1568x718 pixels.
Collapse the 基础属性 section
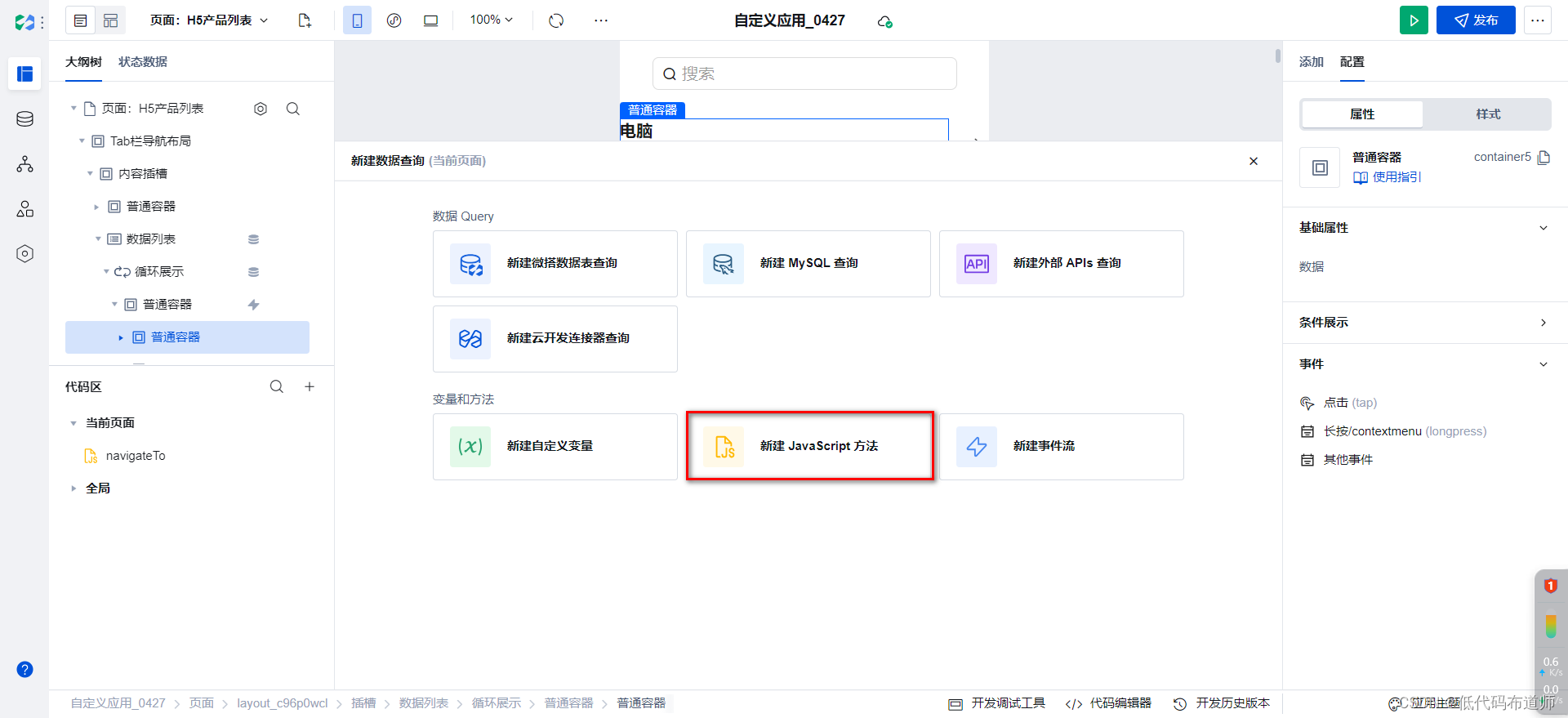1543,228
